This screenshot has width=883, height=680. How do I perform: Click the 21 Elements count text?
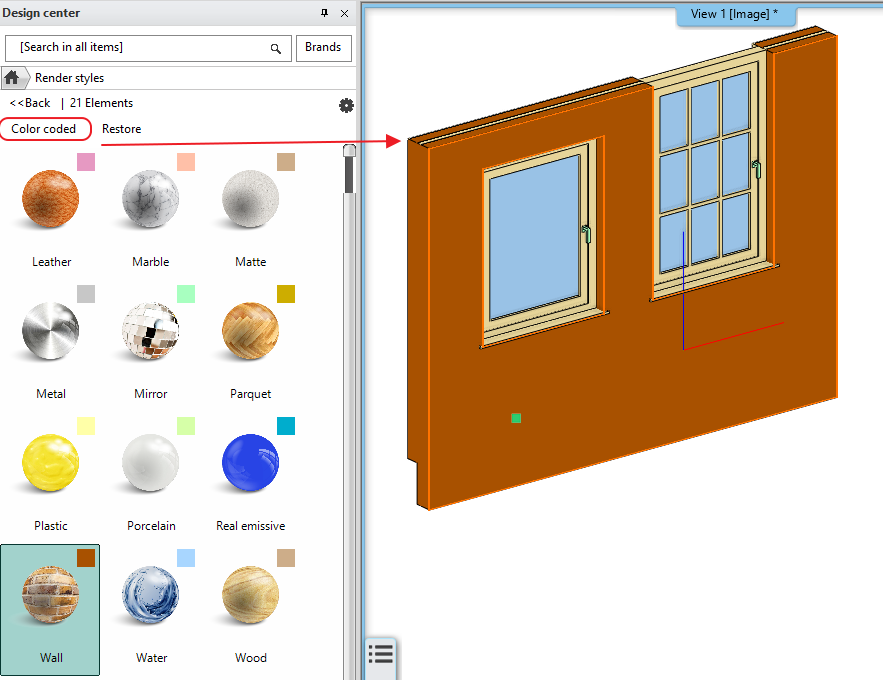point(101,103)
